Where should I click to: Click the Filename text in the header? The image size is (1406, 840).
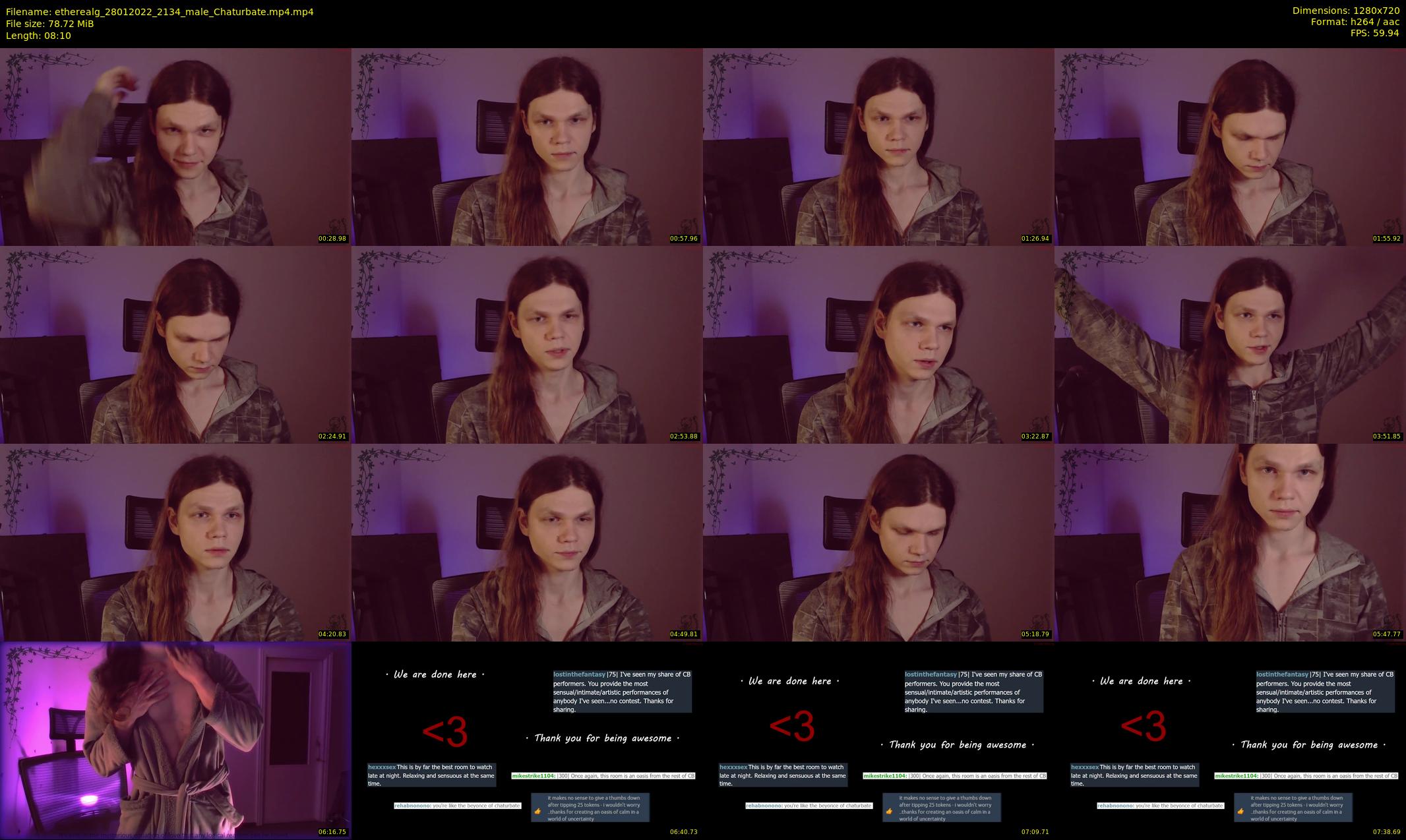click(x=160, y=12)
